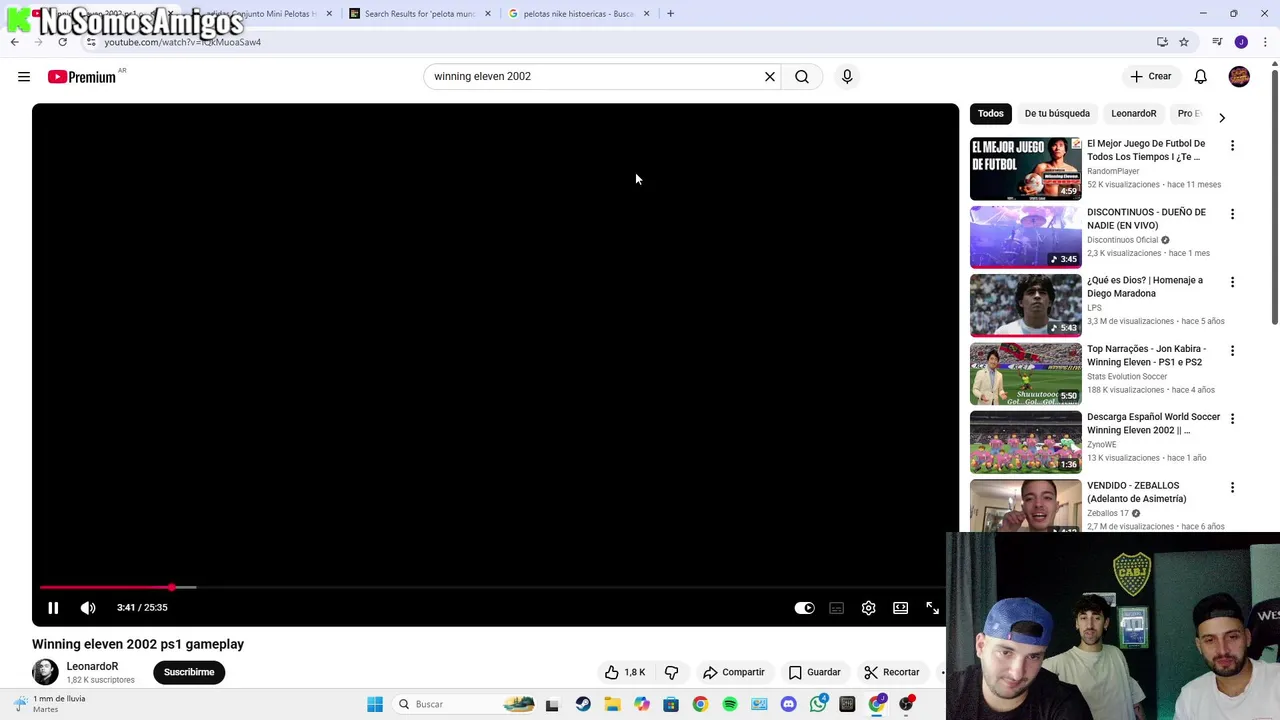
Task: Clear the search text with the X icon
Action: coord(770,77)
